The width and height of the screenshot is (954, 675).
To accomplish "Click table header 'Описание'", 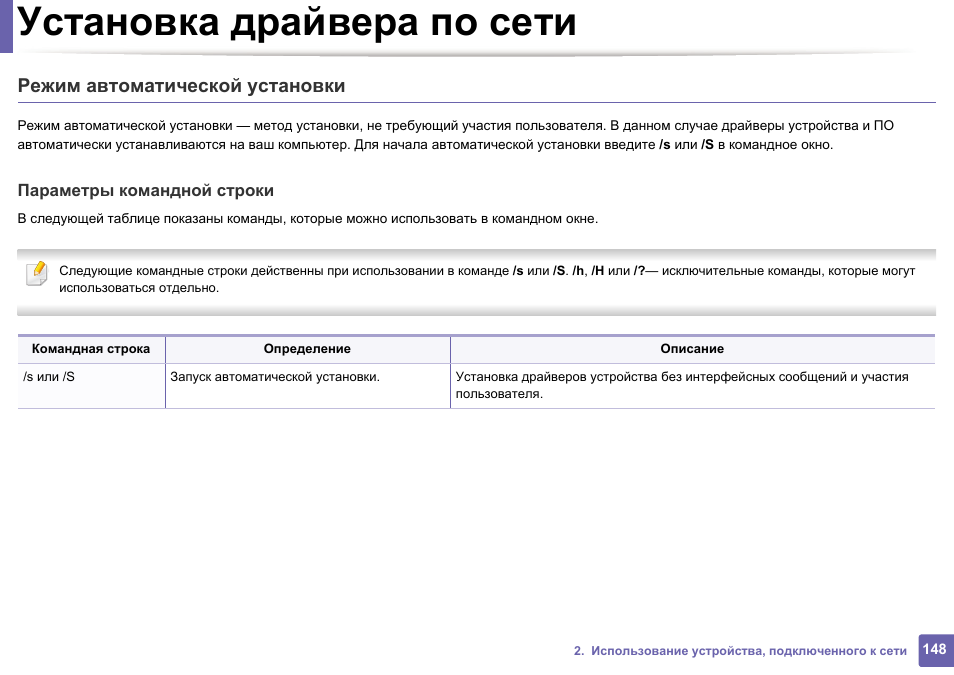I will (692, 349).
